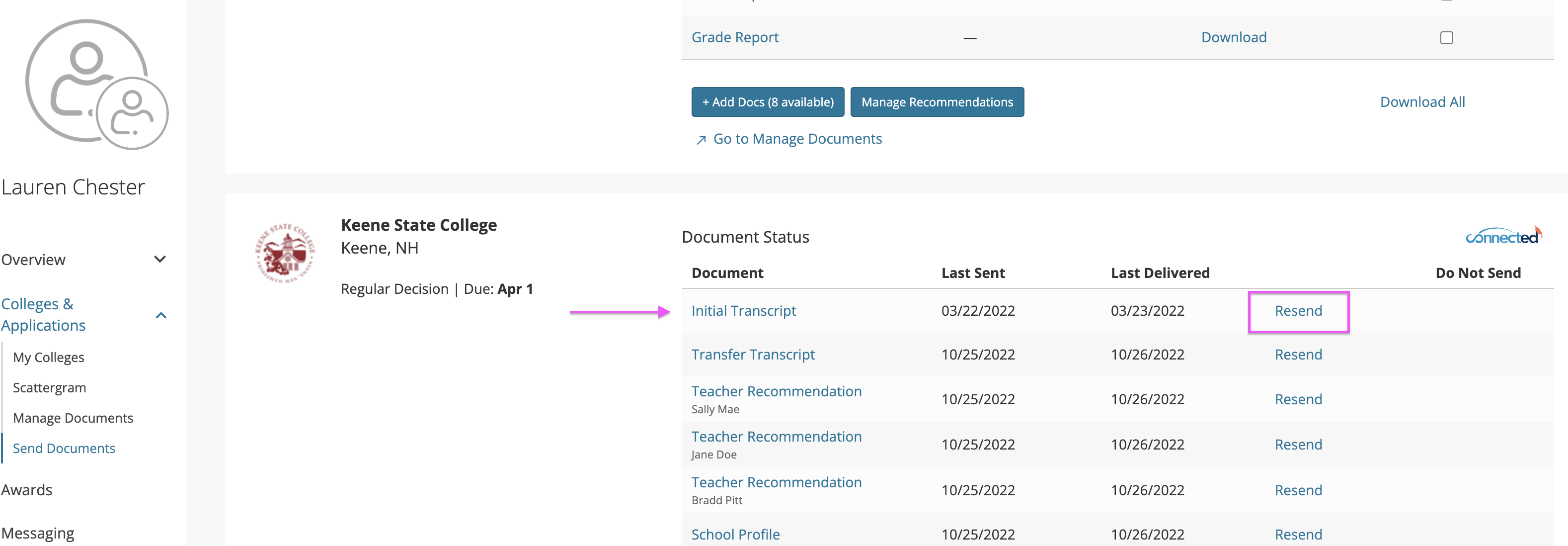Resend Sally Mae's recommendation

click(1298, 399)
